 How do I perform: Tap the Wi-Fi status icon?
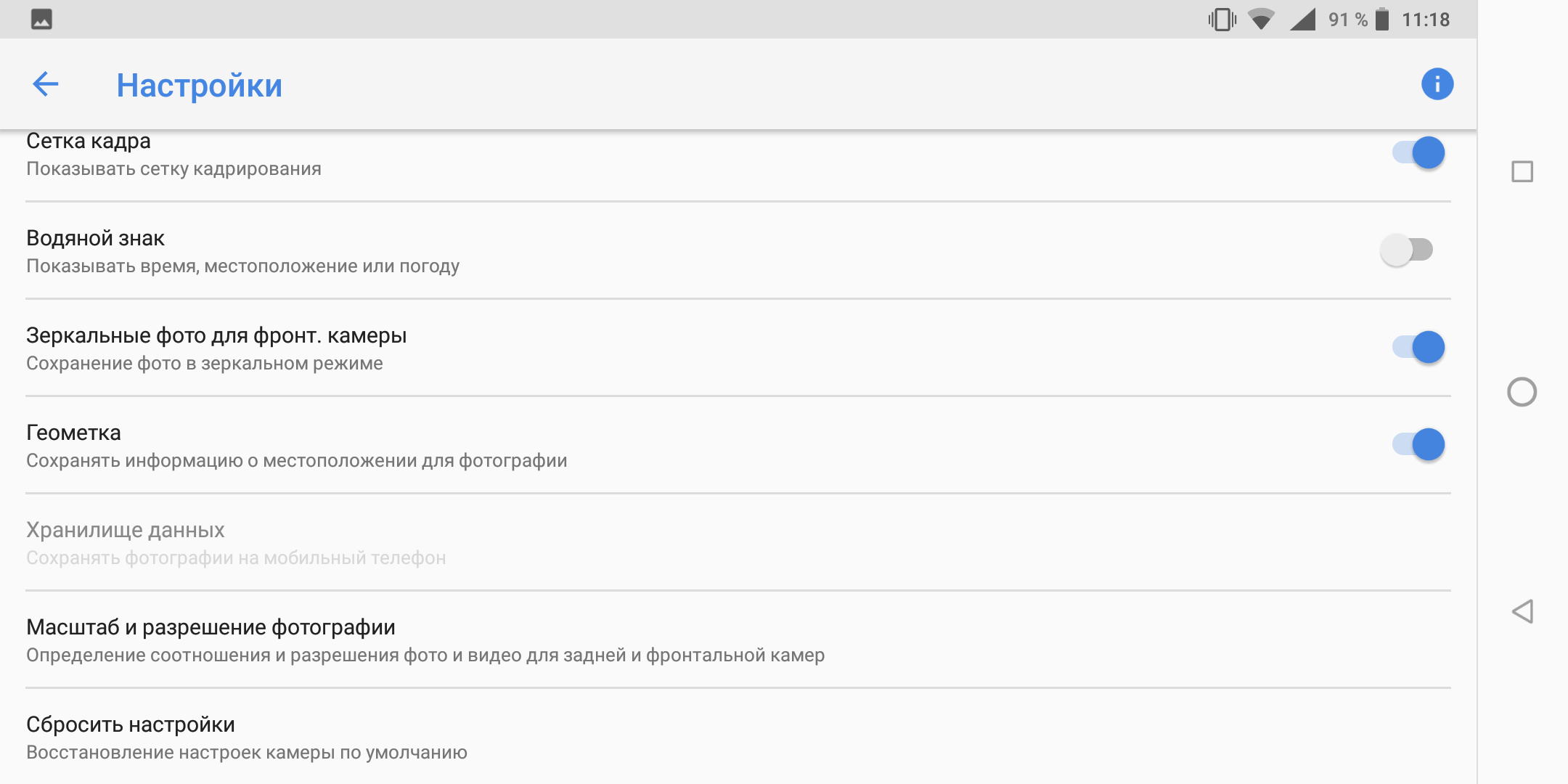(x=1262, y=20)
